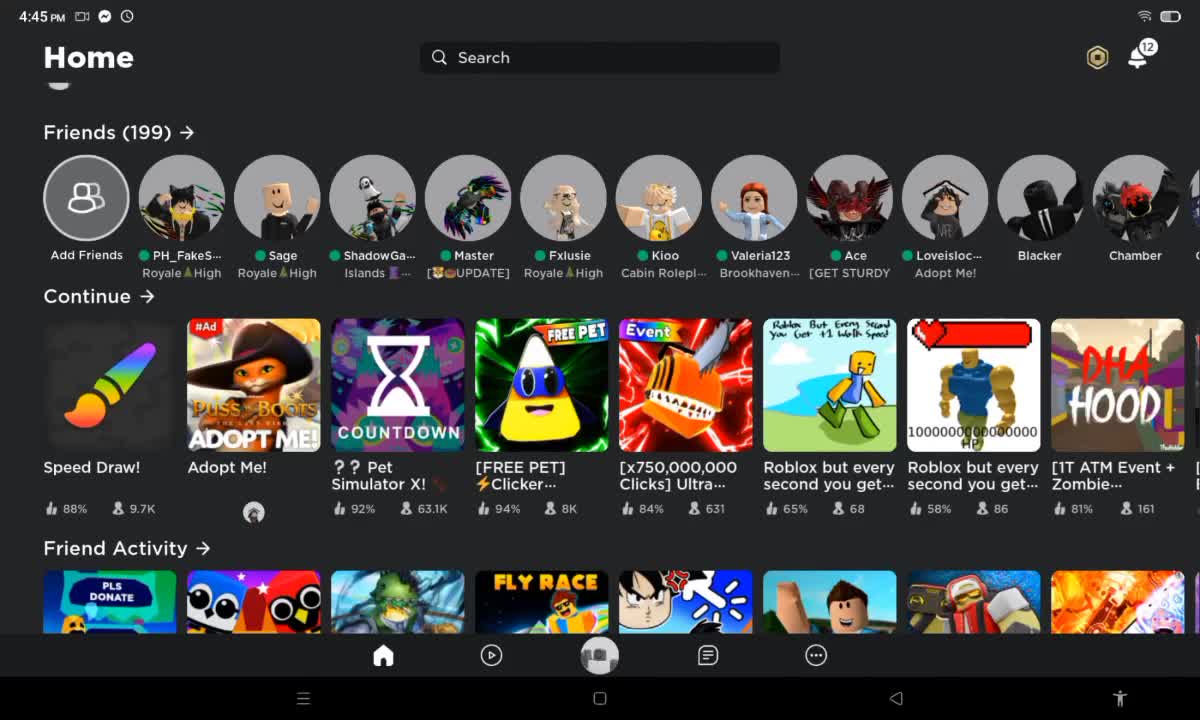Tap the Speed Draw! title text

coord(92,468)
